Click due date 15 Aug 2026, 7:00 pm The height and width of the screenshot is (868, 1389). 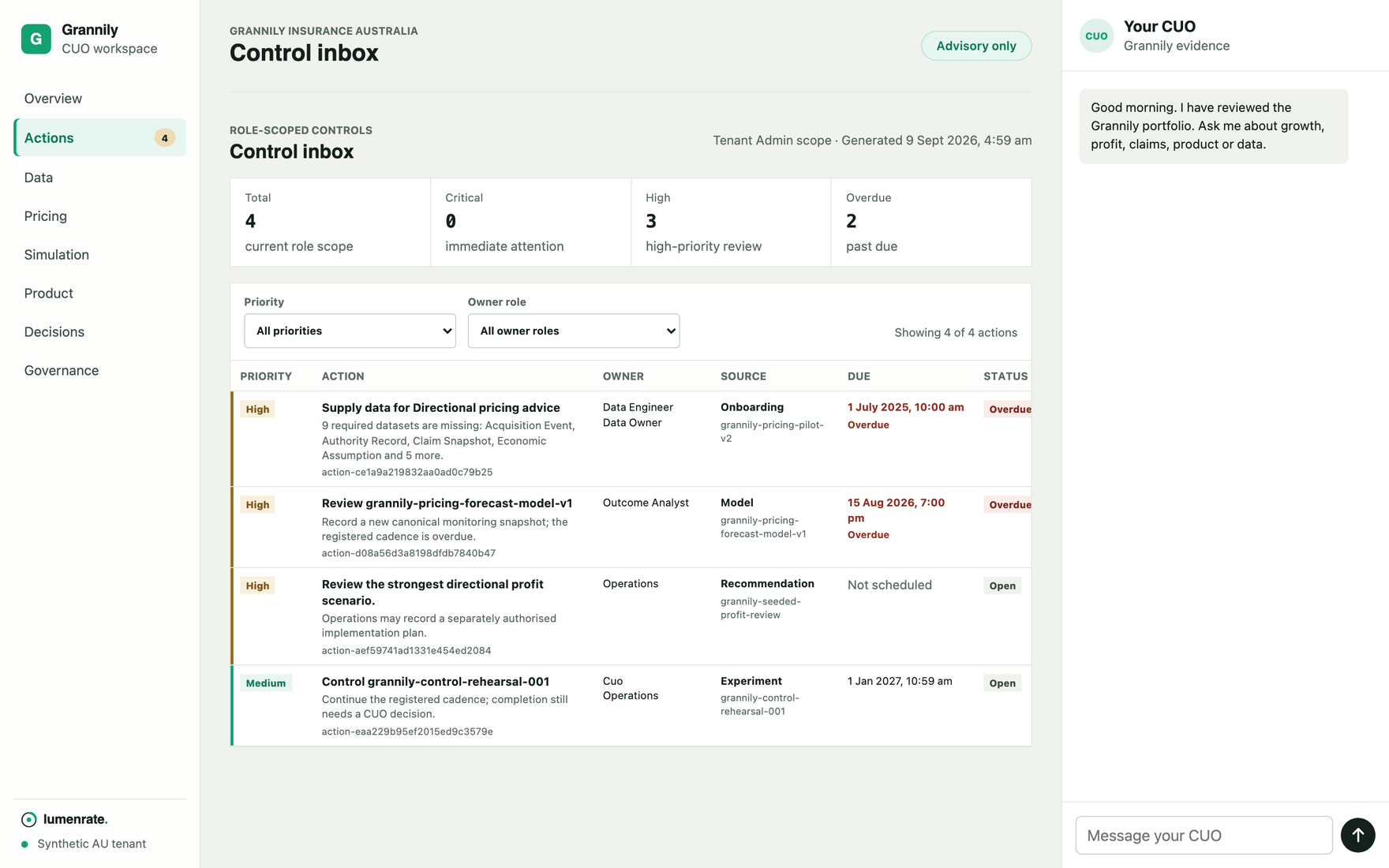click(897, 511)
